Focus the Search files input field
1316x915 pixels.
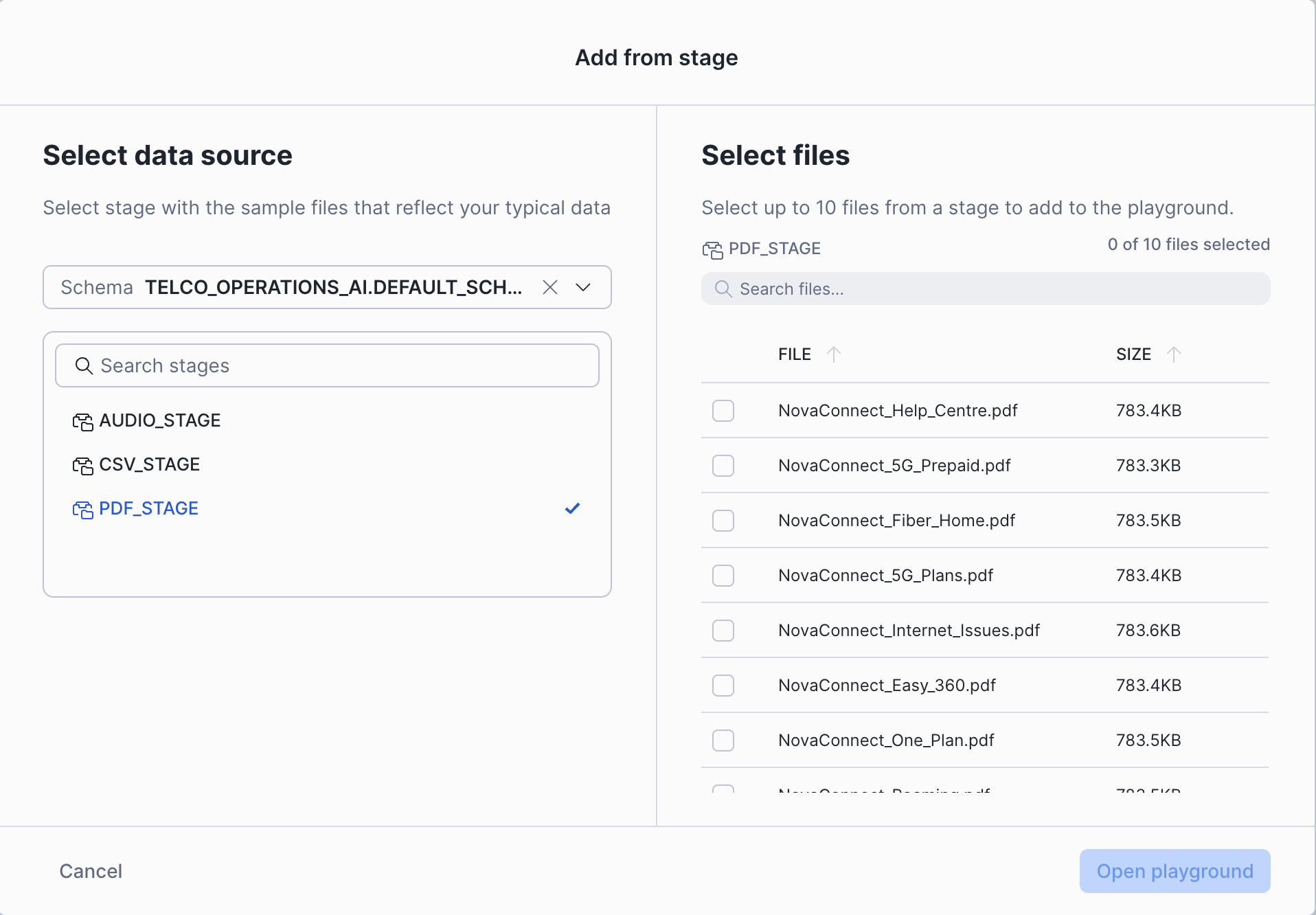[x=996, y=289]
